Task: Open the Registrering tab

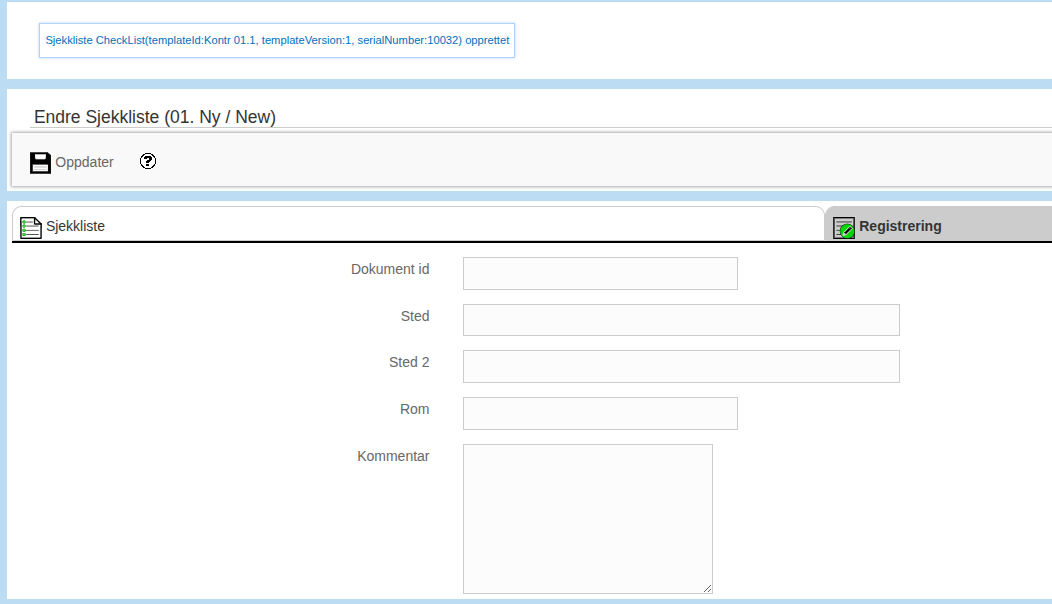Action: click(900, 227)
